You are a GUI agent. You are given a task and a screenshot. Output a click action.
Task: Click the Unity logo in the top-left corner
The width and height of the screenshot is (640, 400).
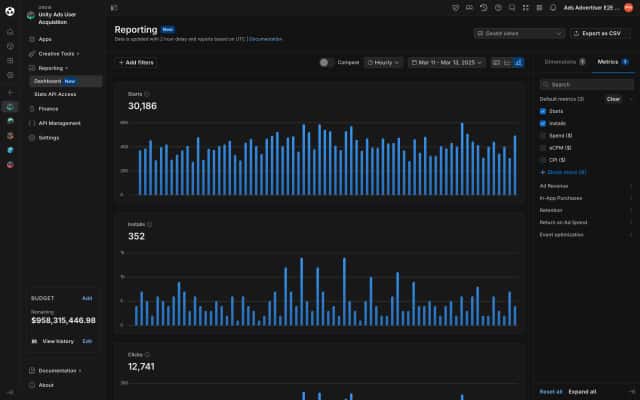10,11
